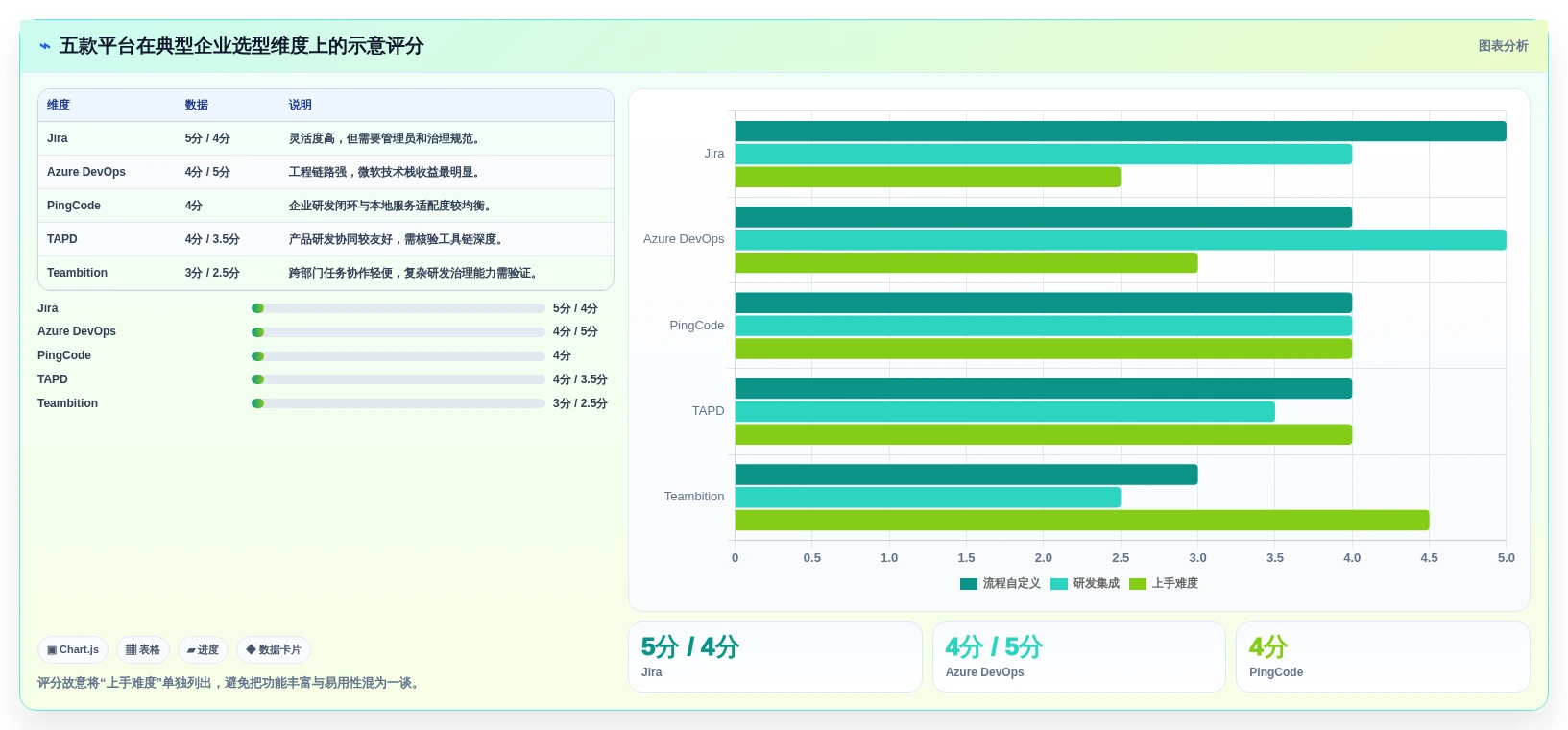This screenshot has height=730, width=1568.
Task: Toggle 研发集成 legend swatch
Action: click(1059, 584)
